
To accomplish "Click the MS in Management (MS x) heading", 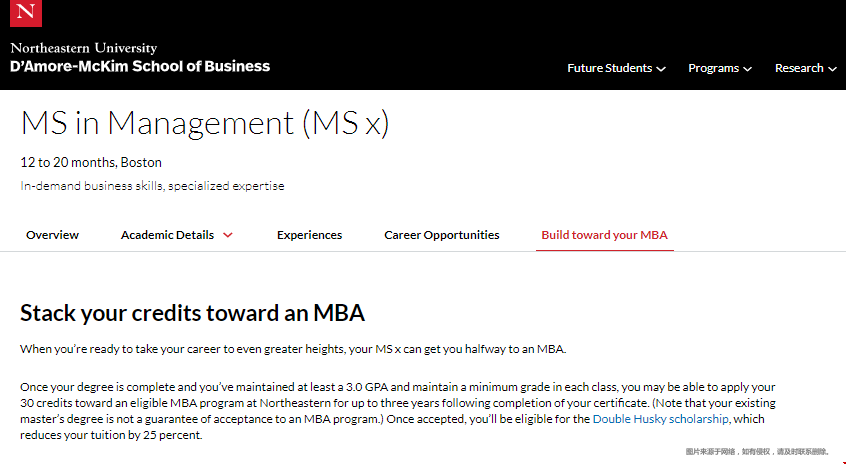I will 204,123.
